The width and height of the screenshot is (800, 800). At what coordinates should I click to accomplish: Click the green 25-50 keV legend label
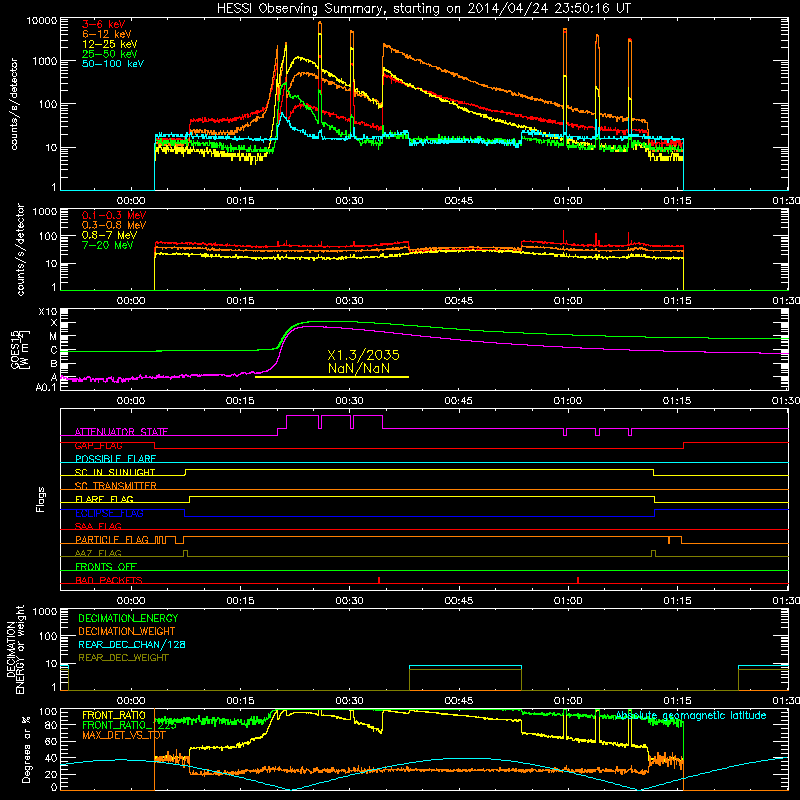(110, 54)
